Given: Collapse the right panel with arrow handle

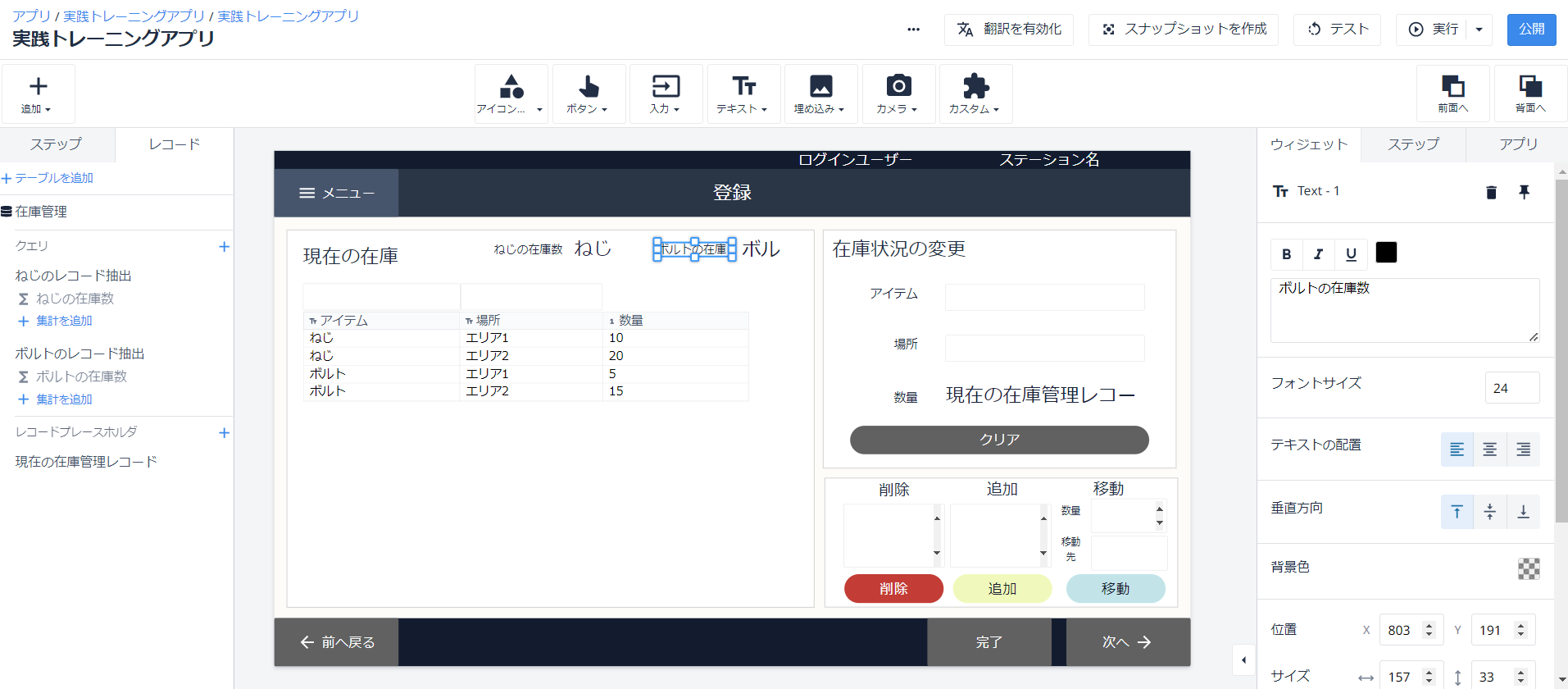Looking at the screenshot, I should coord(1243,659).
